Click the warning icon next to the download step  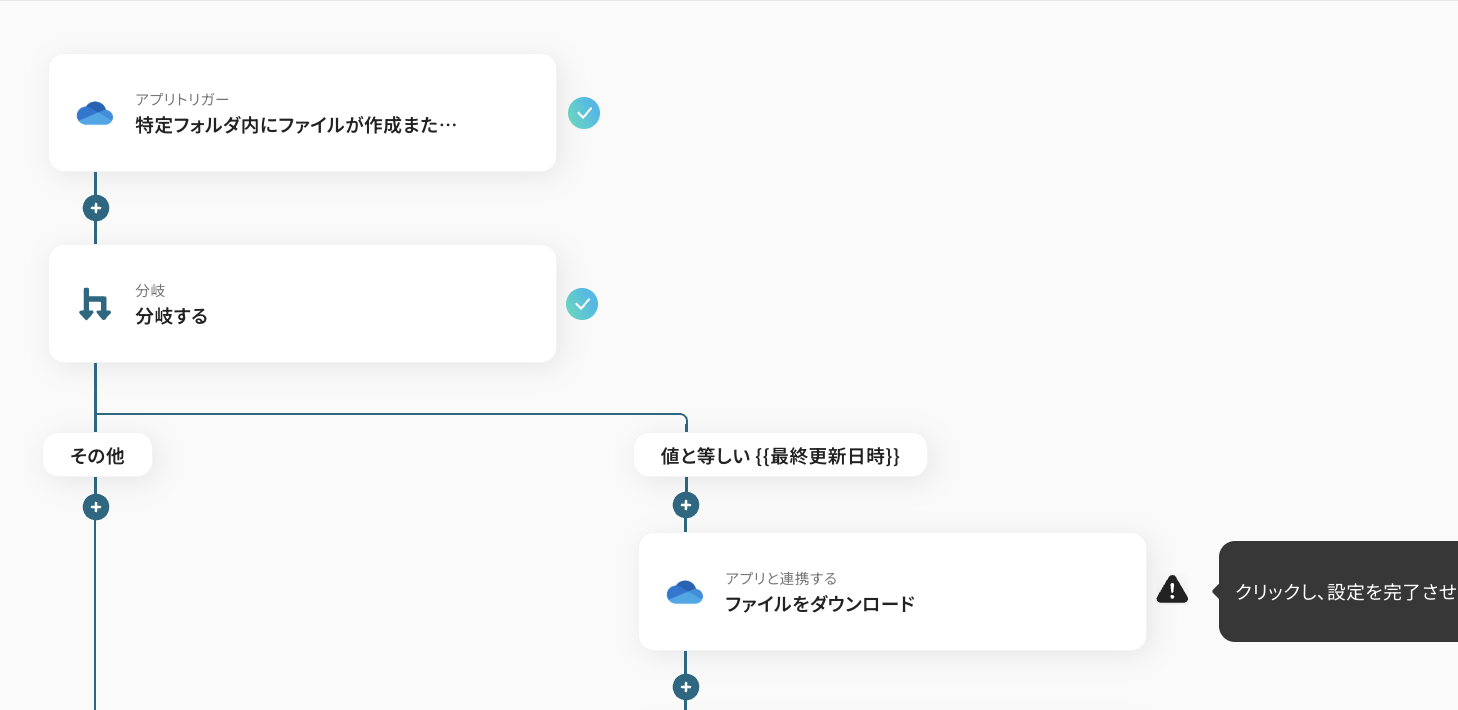click(1172, 590)
